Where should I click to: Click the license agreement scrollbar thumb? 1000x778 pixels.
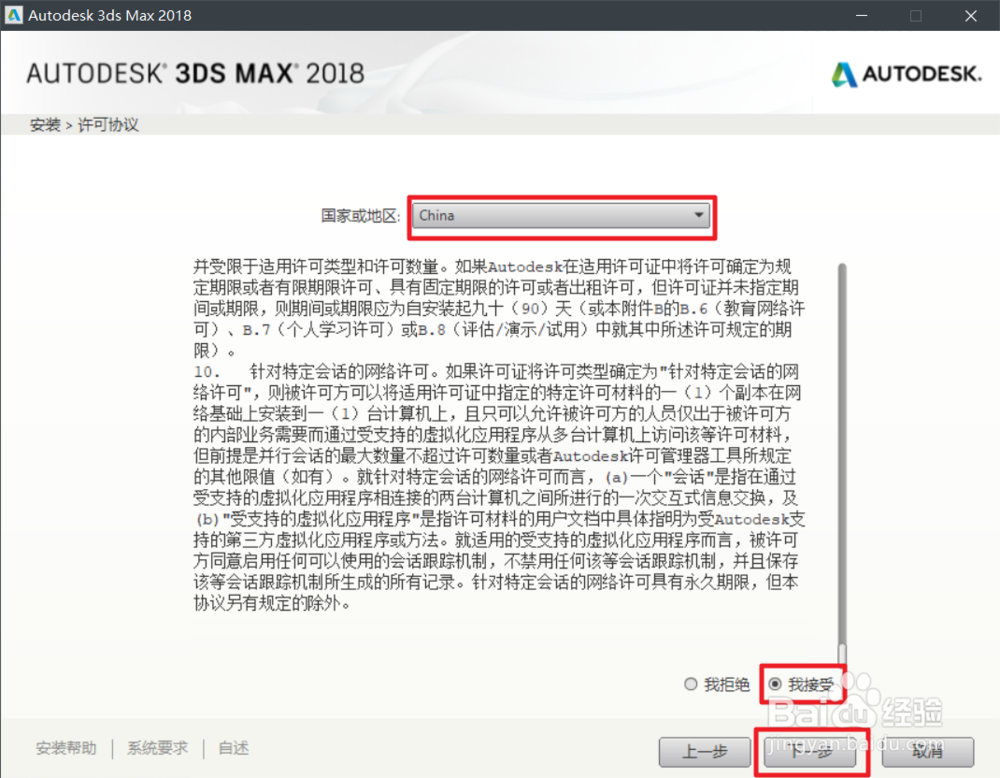[x=842, y=655]
